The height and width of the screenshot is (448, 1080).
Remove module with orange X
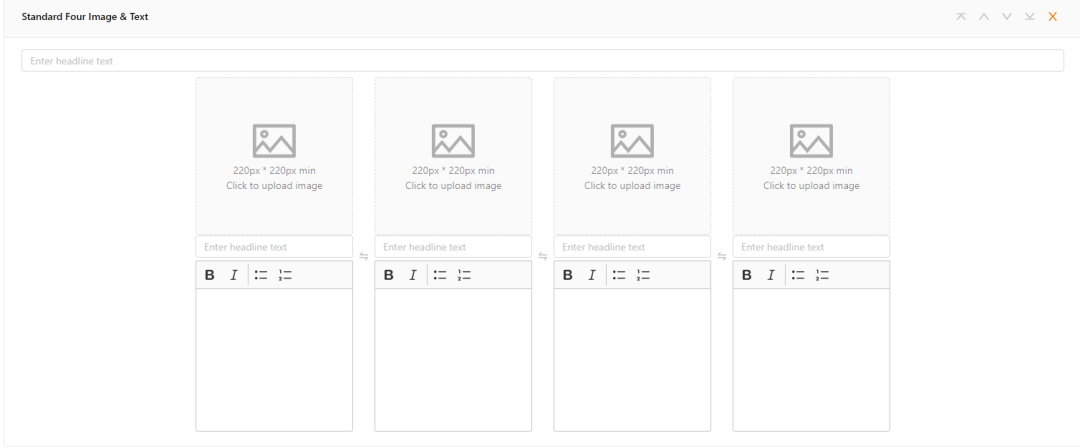pos(1053,17)
